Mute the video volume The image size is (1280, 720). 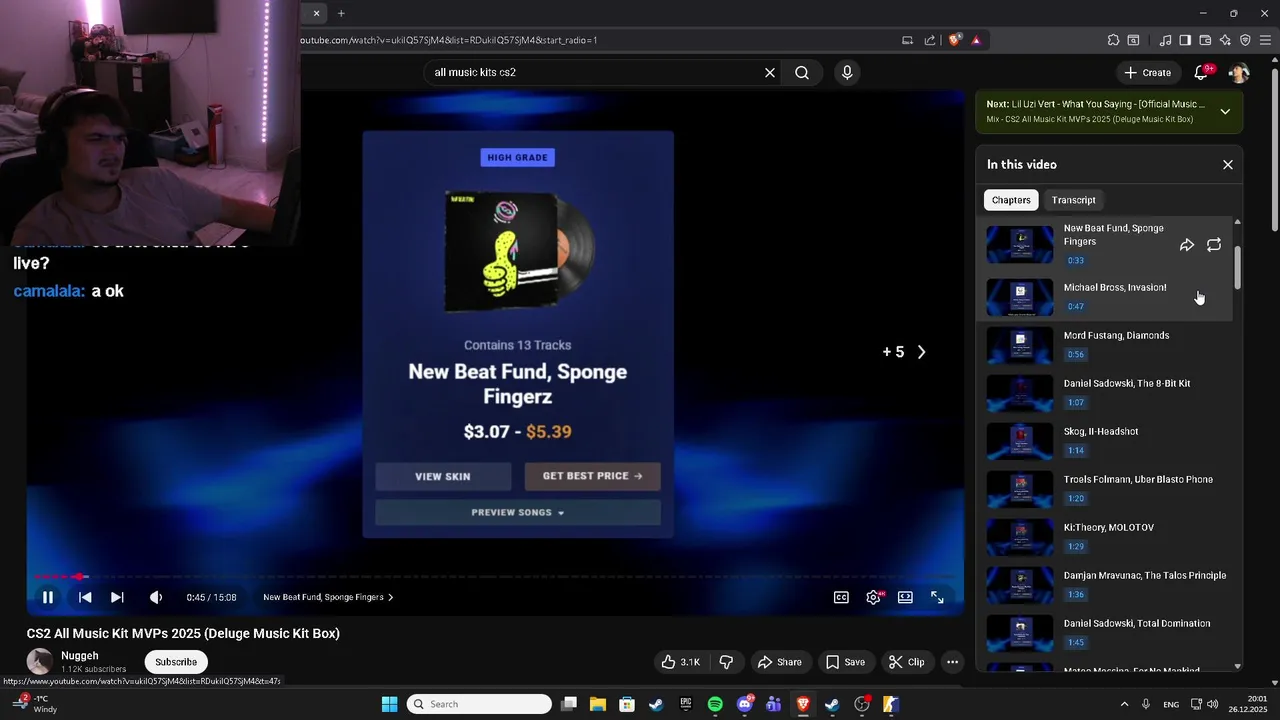click(156, 597)
